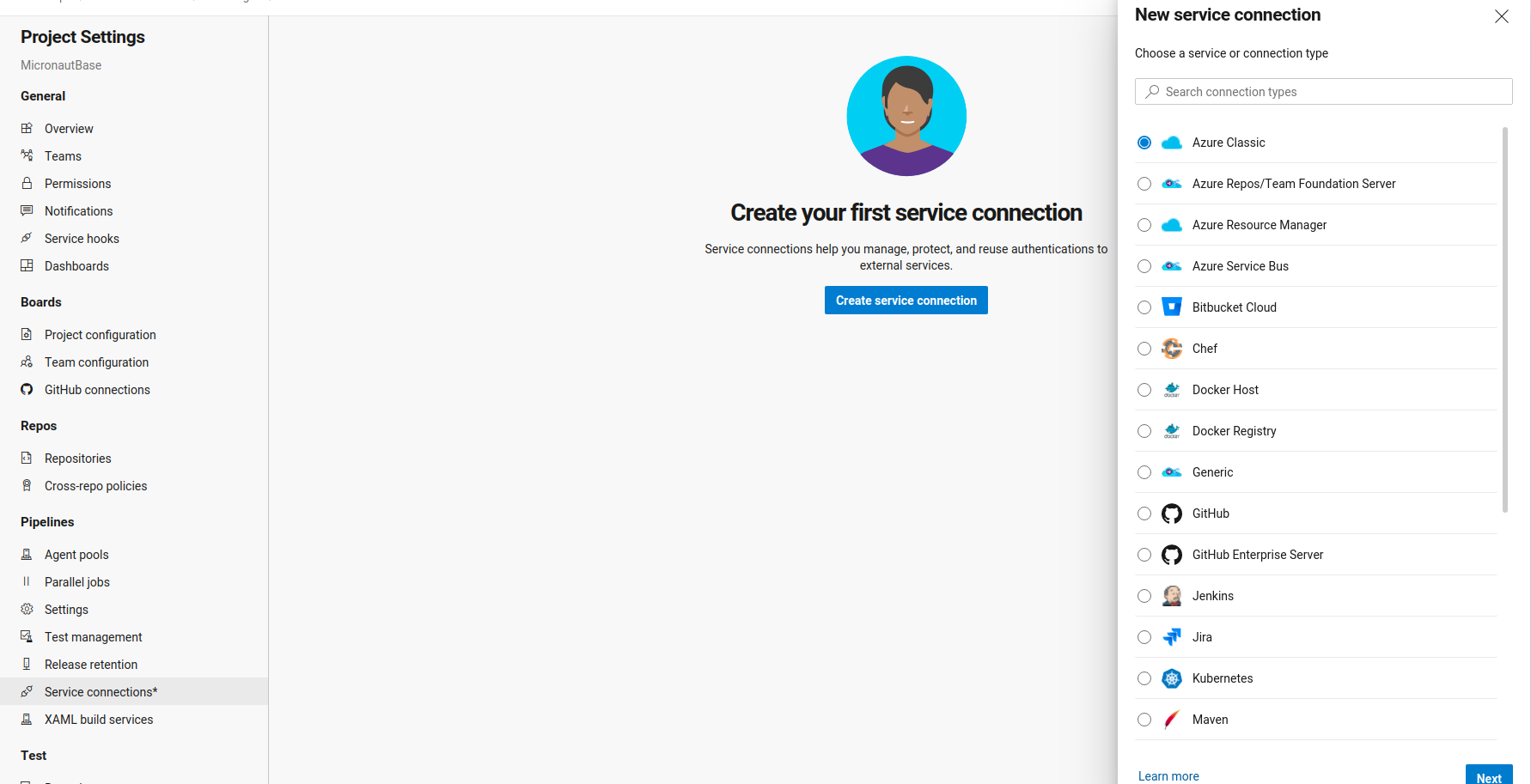Click the Bitbucket Cloud logo icon
The width and height of the screenshot is (1531, 784).
1172,307
